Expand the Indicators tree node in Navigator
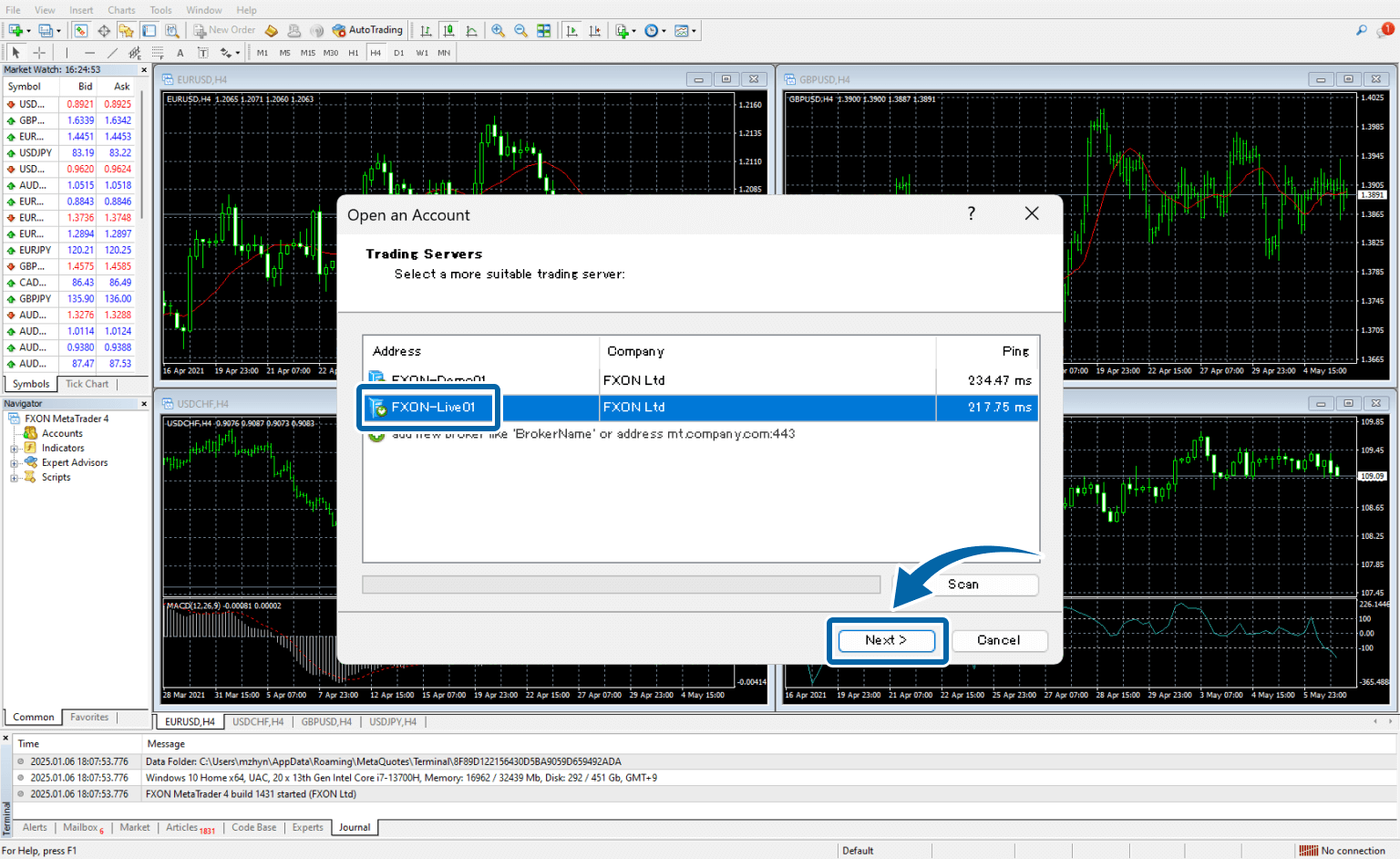The width and height of the screenshot is (1400, 859). coord(14,449)
